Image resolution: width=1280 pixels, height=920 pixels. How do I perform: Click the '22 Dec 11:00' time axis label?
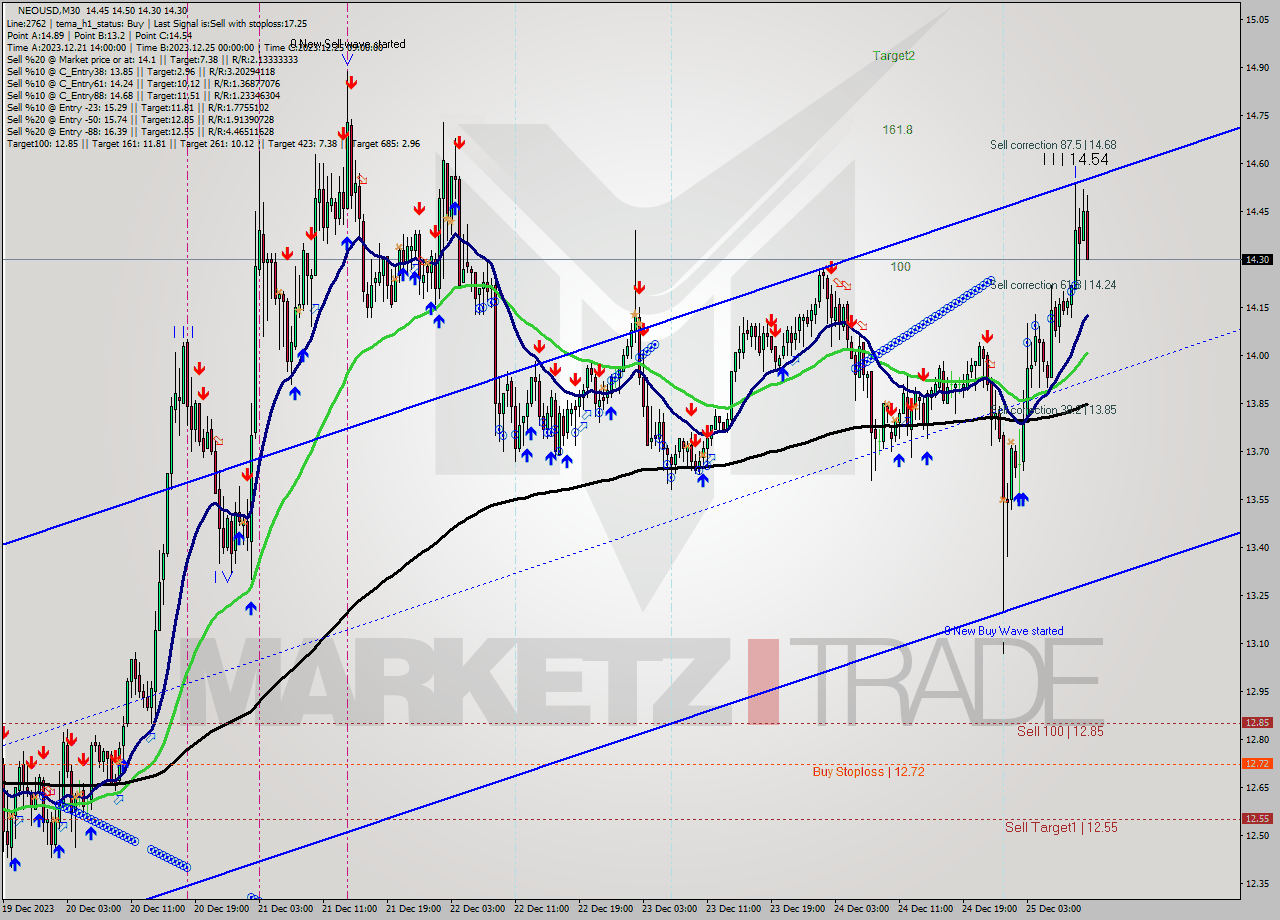tap(542, 909)
